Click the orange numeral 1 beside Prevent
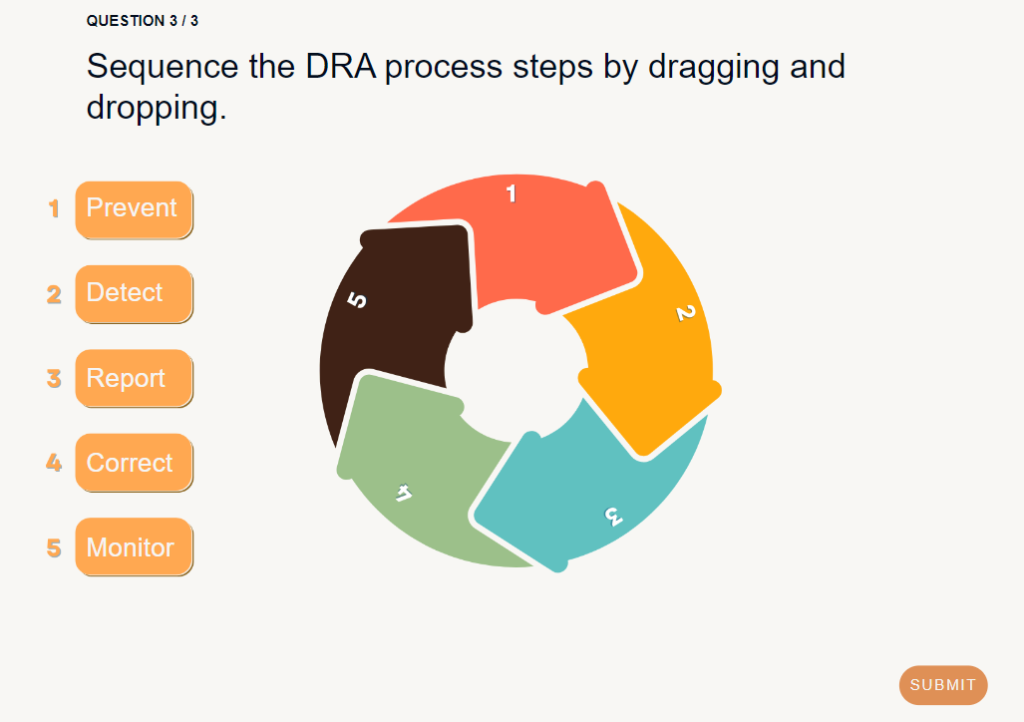 click(53, 209)
